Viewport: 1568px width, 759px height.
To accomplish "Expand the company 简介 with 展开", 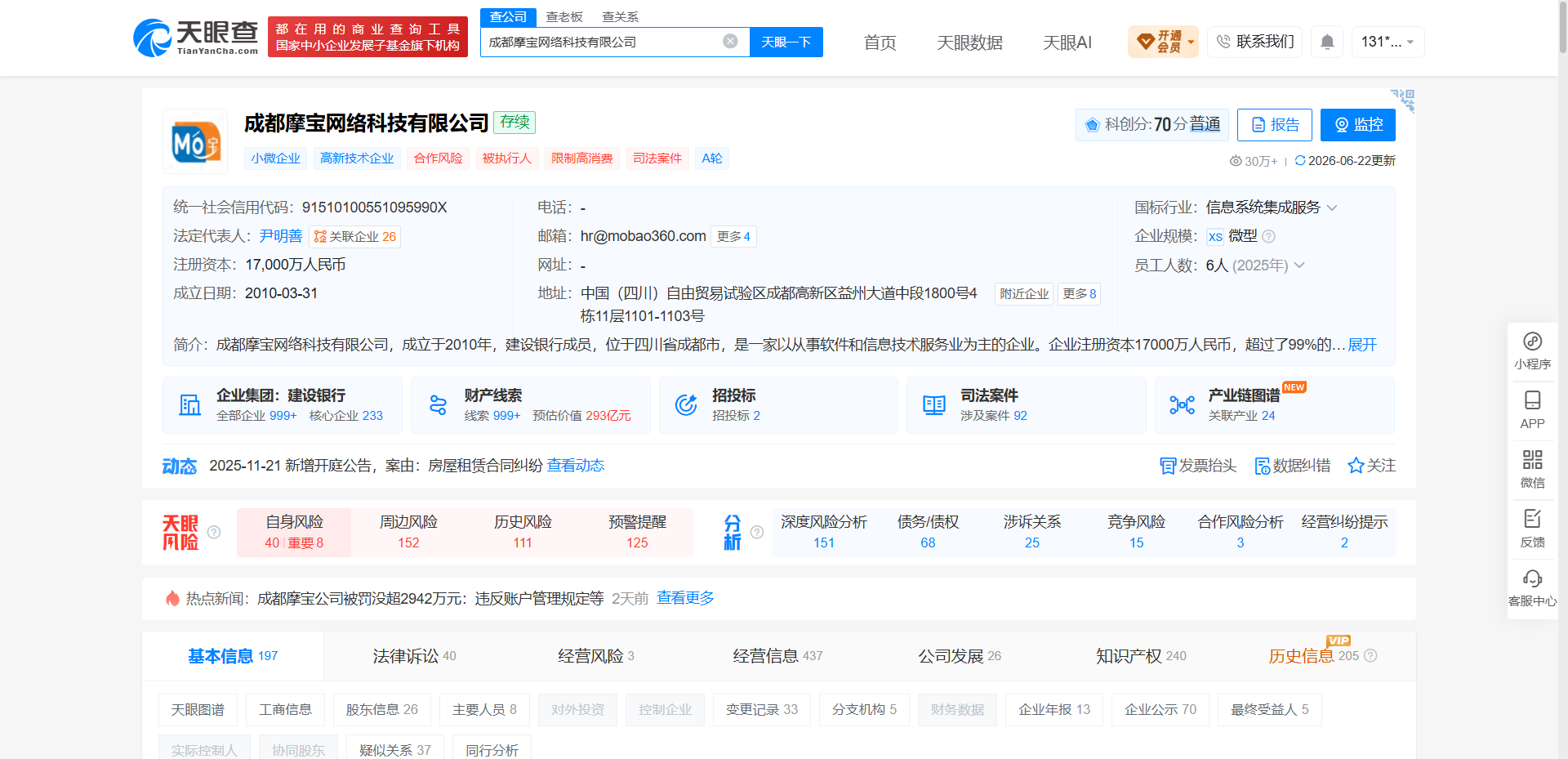I will (x=1362, y=345).
